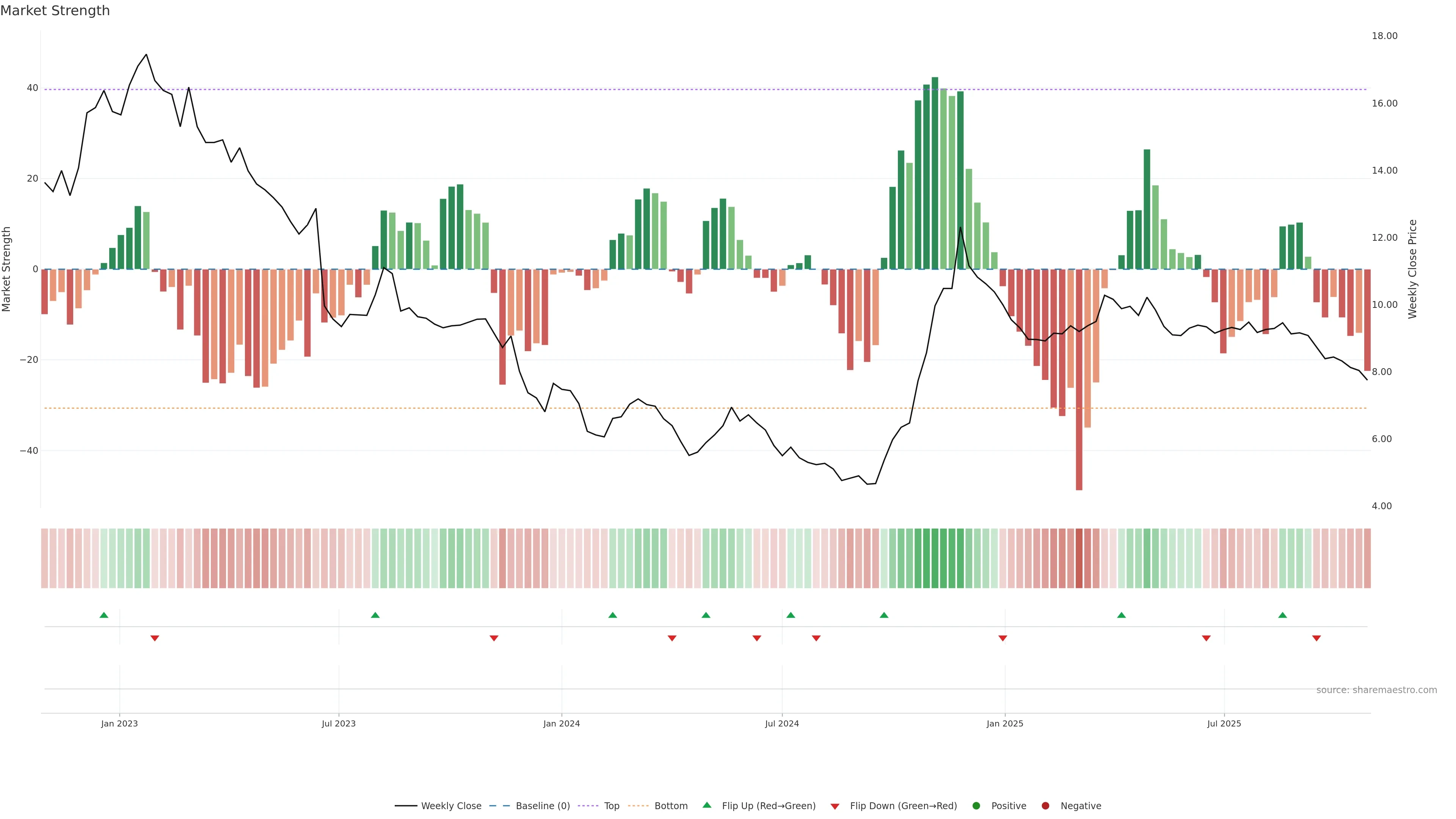Image resolution: width=1456 pixels, height=819 pixels.
Task: Click the Jan 2024 x-axis label
Action: coord(561,723)
